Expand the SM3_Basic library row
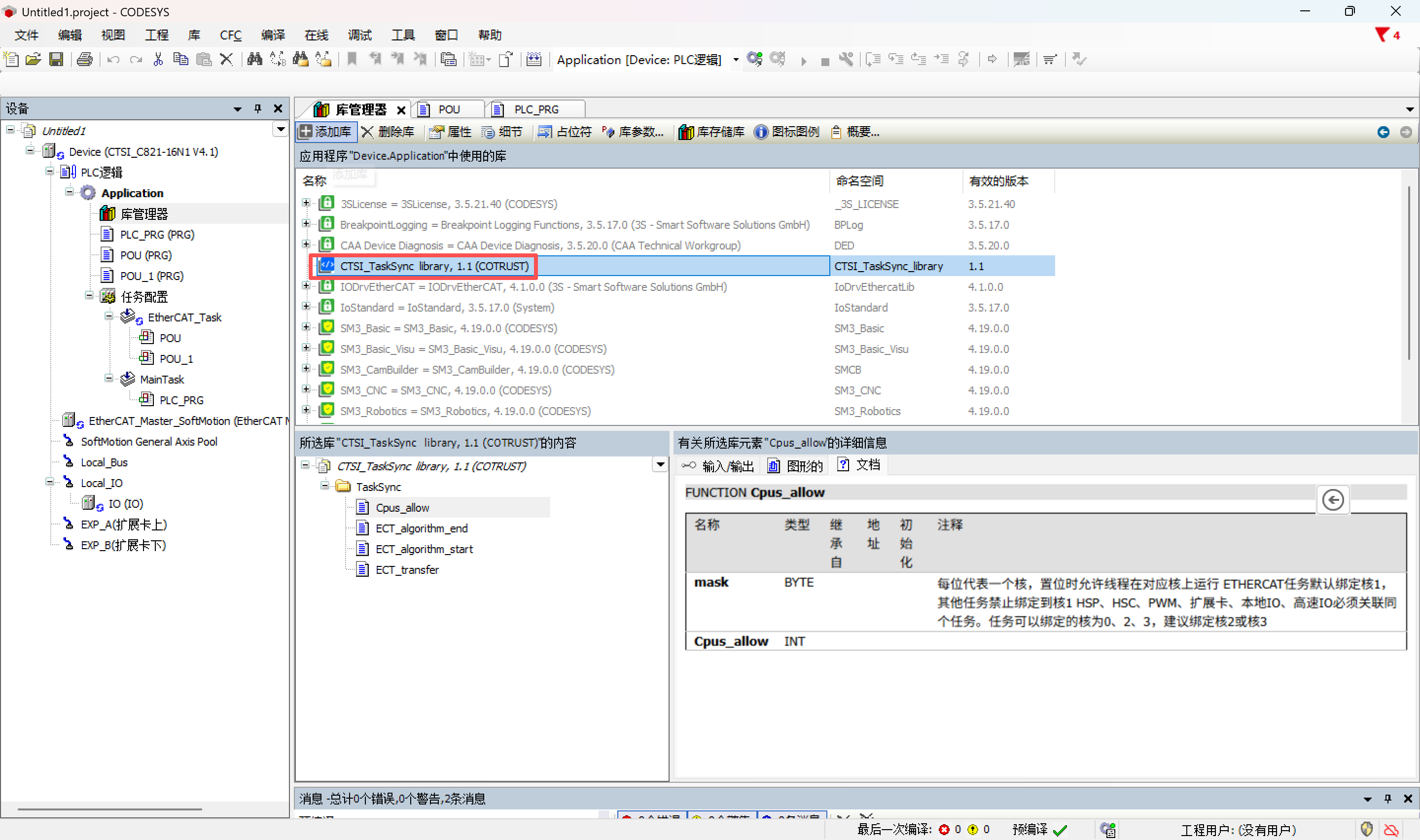1420x840 pixels. (x=306, y=327)
